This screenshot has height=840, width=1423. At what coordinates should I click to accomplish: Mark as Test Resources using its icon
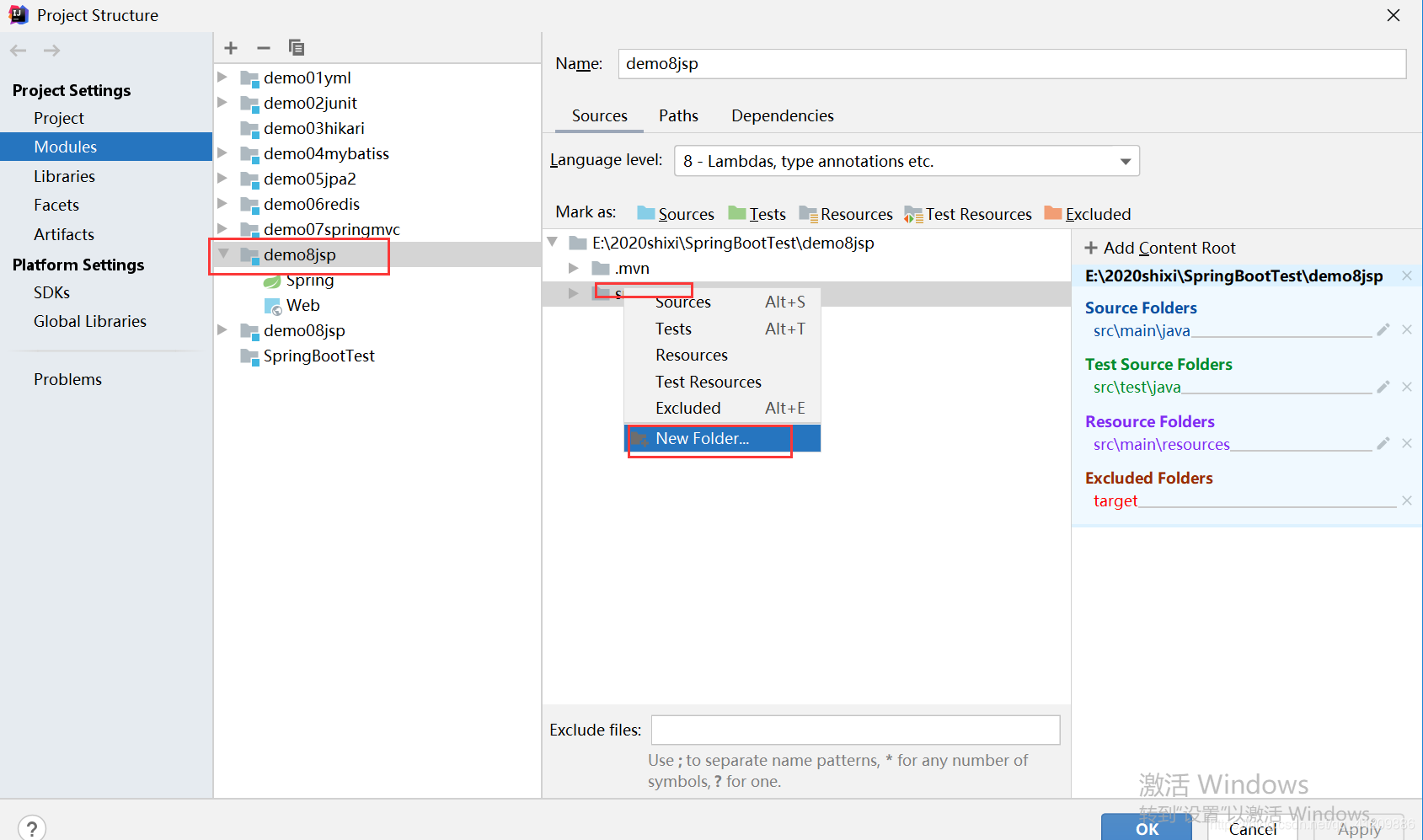click(913, 215)
